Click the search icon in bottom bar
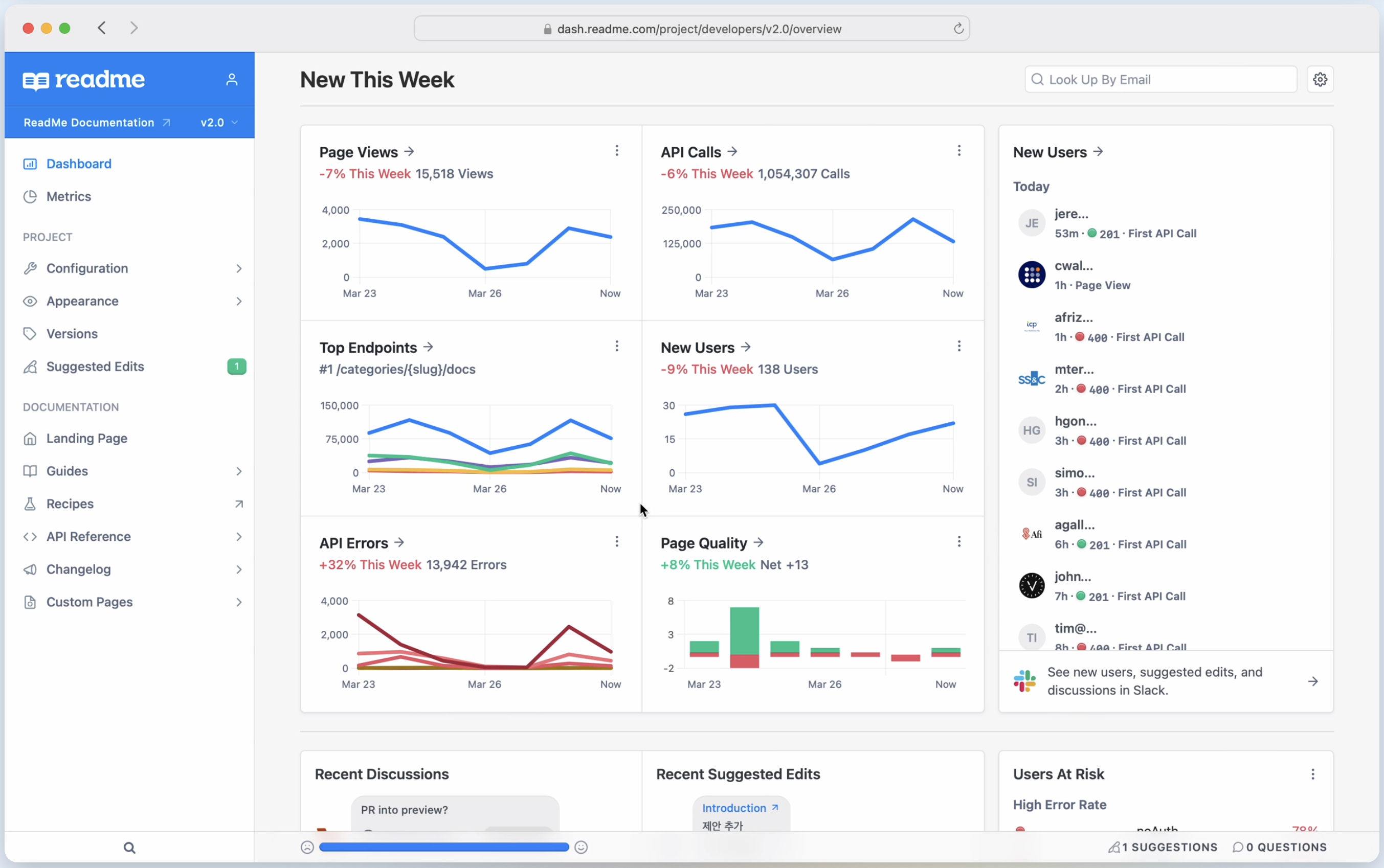Screen dimensions: 1384x868 pos(129,848)
